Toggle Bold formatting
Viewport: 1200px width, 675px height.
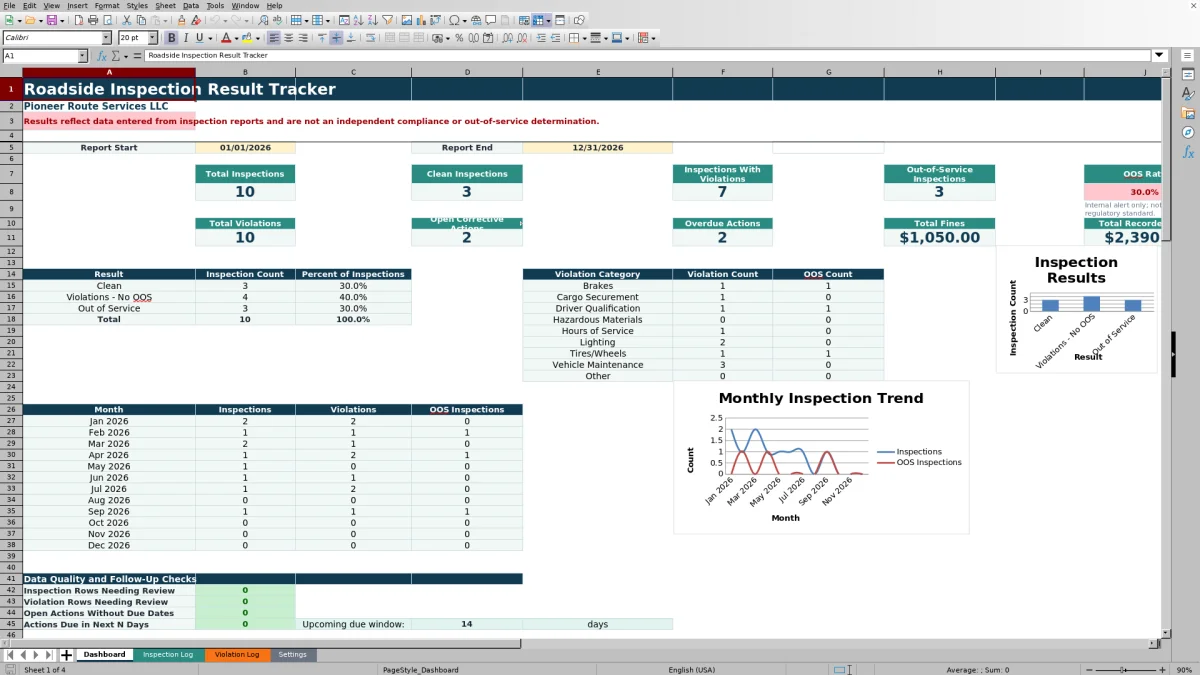171,38
